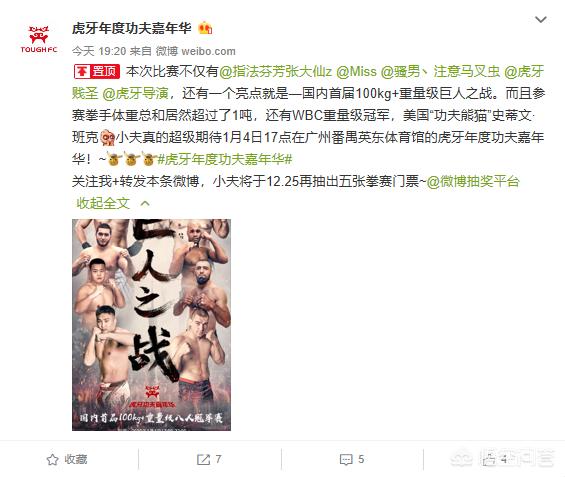The image size is (565, 477).
Task: Collapse the post with 收起全文
Action: coord(103,203)
